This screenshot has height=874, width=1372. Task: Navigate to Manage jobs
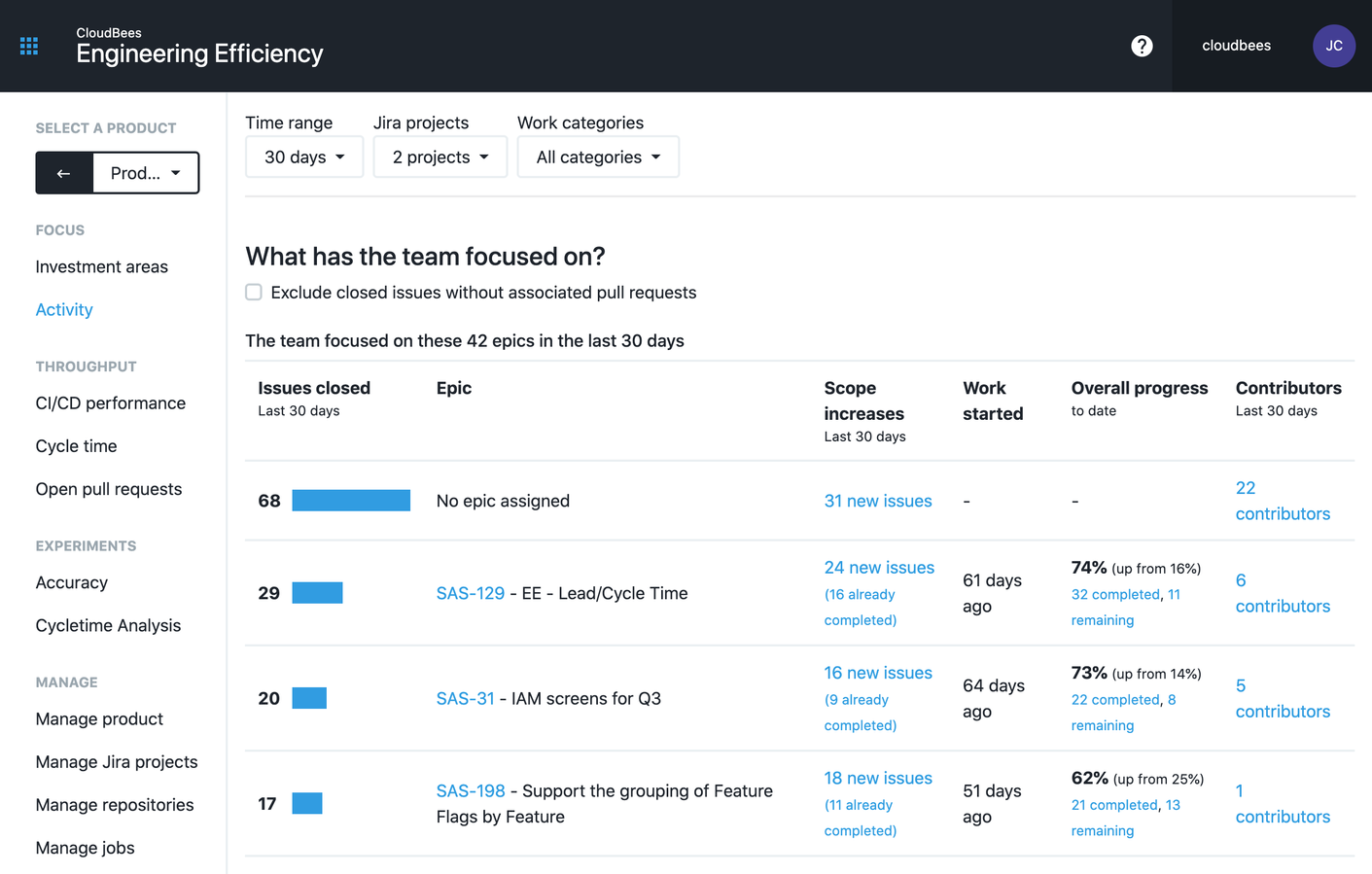coord(86,847)
